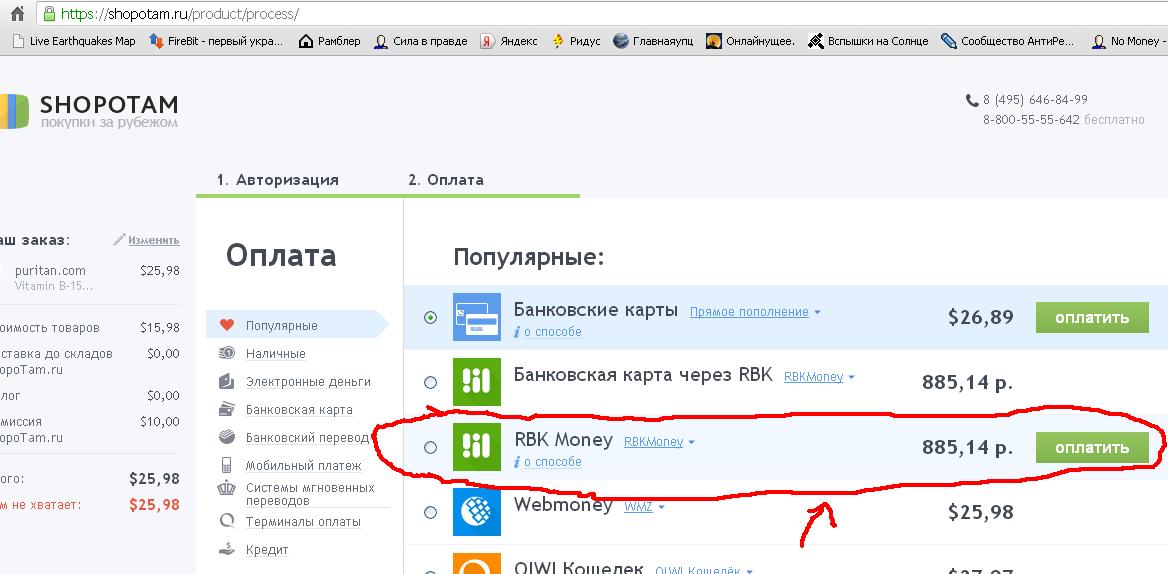Screen dimensions: 1168x574
Task: Click the Изменить order link
Action: pyautogui.click(x=153, y=240)
